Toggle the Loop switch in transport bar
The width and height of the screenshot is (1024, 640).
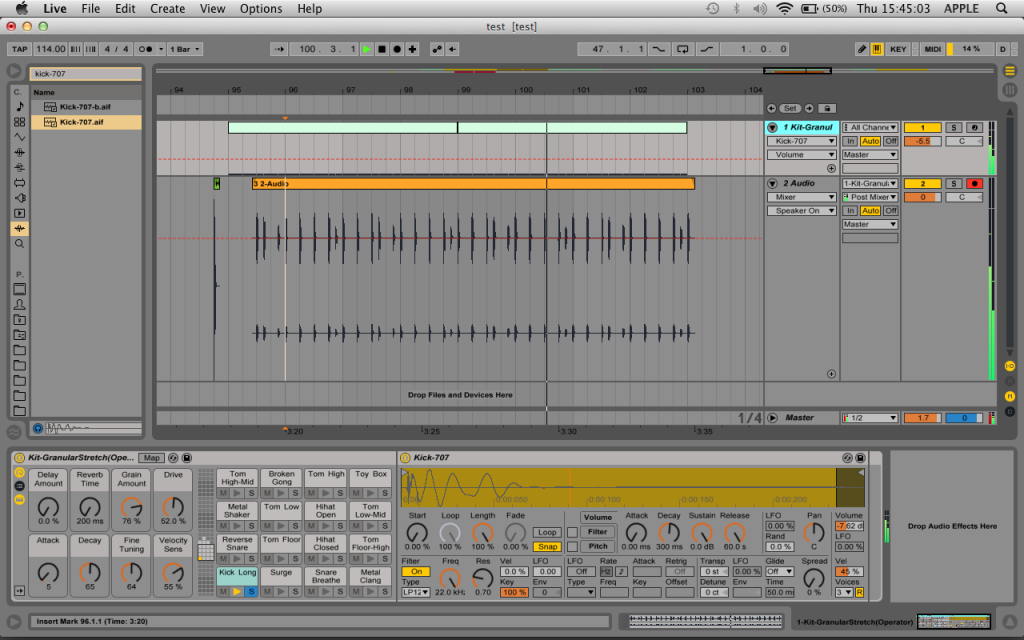[x=682, y=49]
